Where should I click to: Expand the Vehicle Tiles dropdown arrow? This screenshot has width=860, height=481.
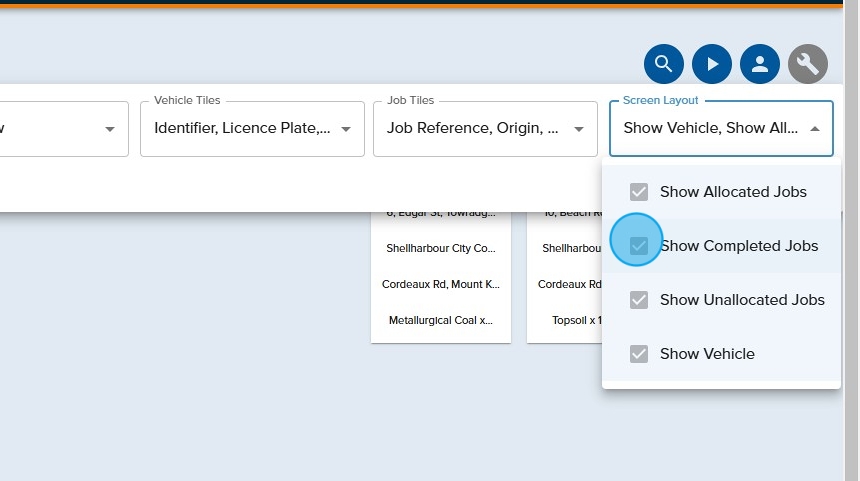point(346,129)
